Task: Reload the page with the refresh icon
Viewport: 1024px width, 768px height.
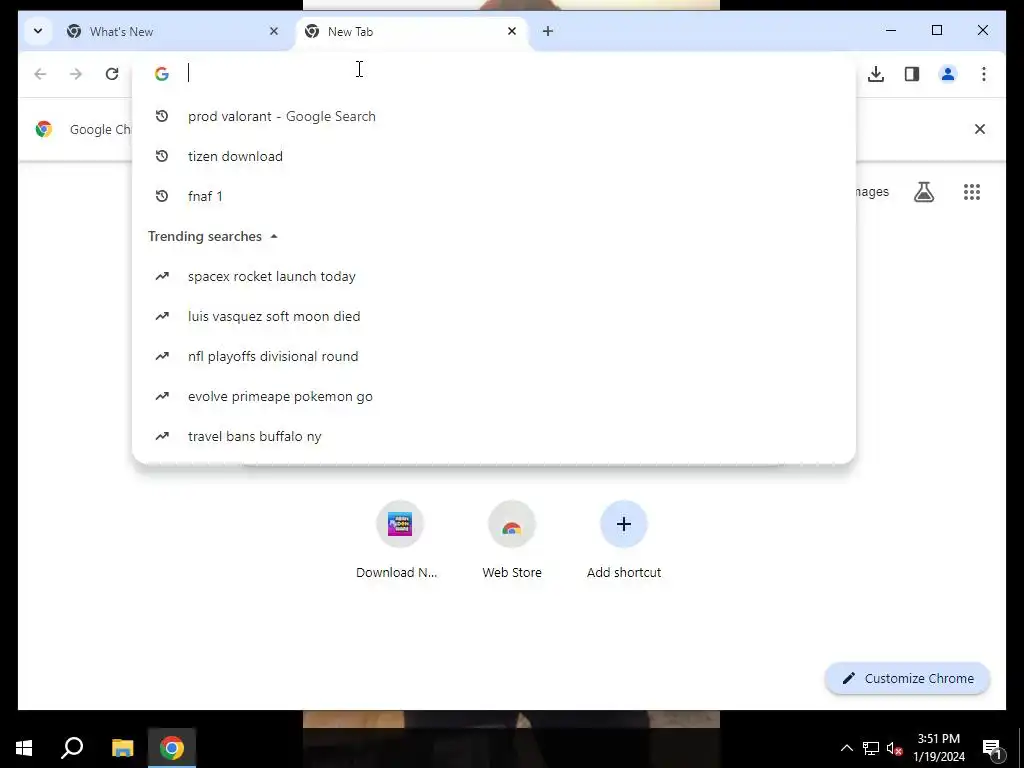Action: 112,74
